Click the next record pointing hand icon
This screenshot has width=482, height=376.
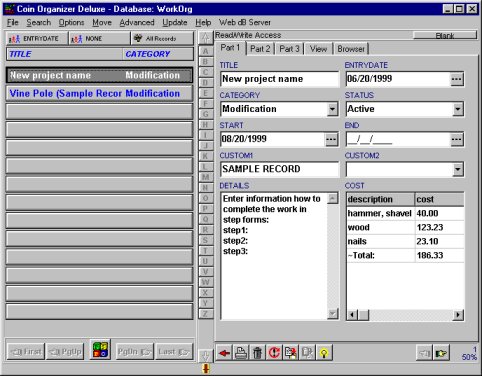point(441,353)
